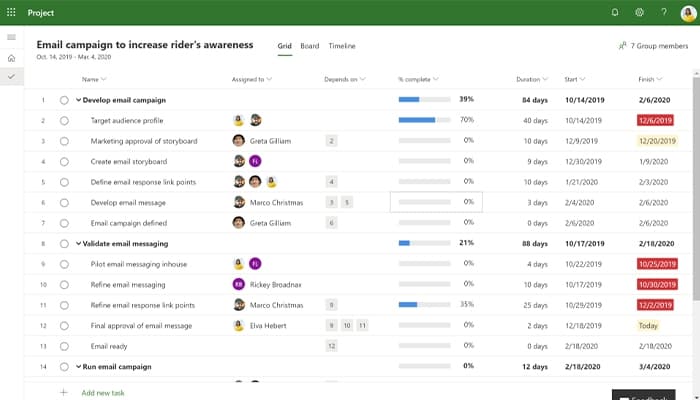This screenshot has height=400, width=700.
Task: Click Greta Gilliam avatar on Email campaign defined row
Action: tap(239, 223)
